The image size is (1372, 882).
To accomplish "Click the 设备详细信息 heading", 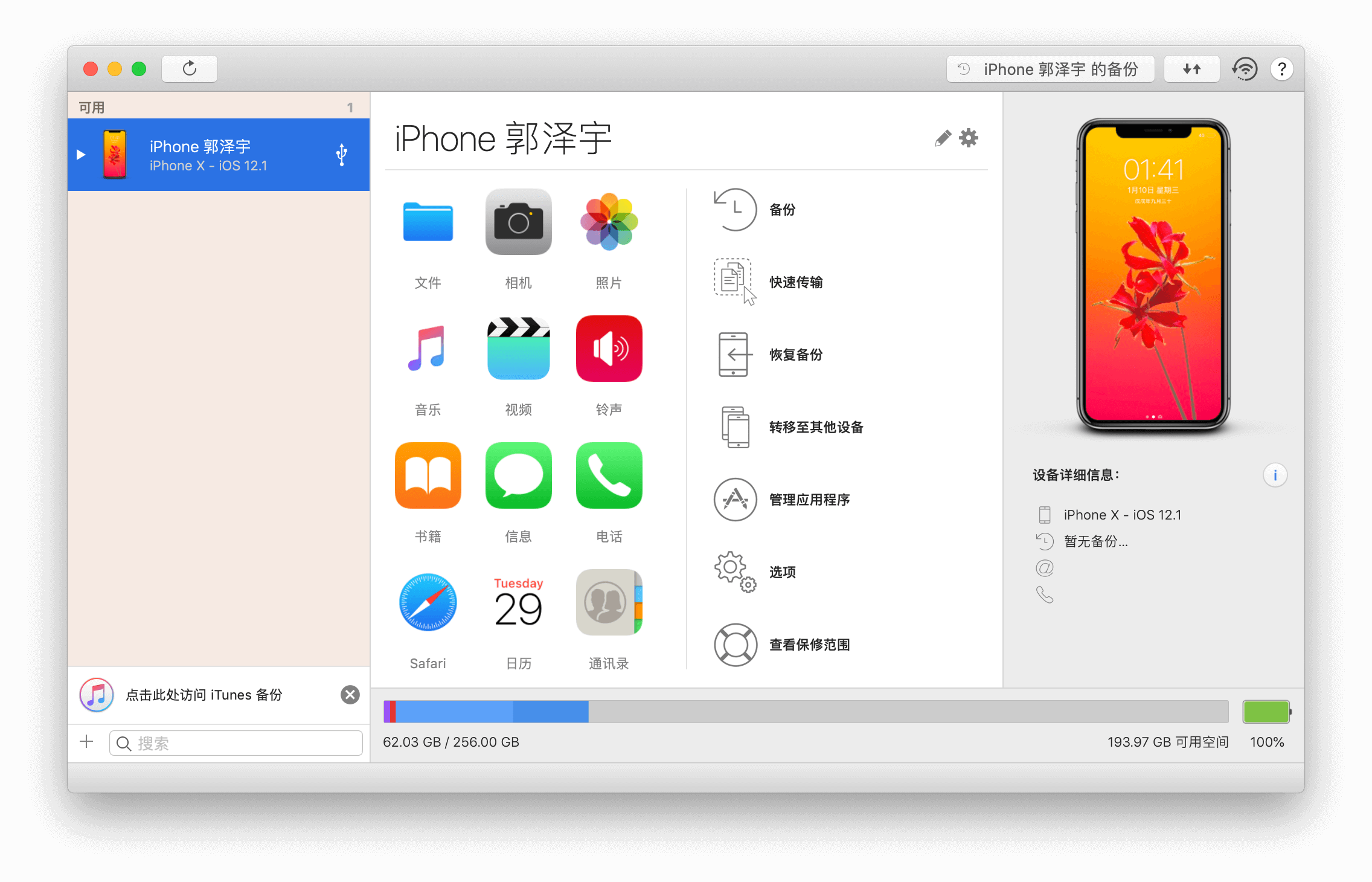I will (x=1075, y=475).
